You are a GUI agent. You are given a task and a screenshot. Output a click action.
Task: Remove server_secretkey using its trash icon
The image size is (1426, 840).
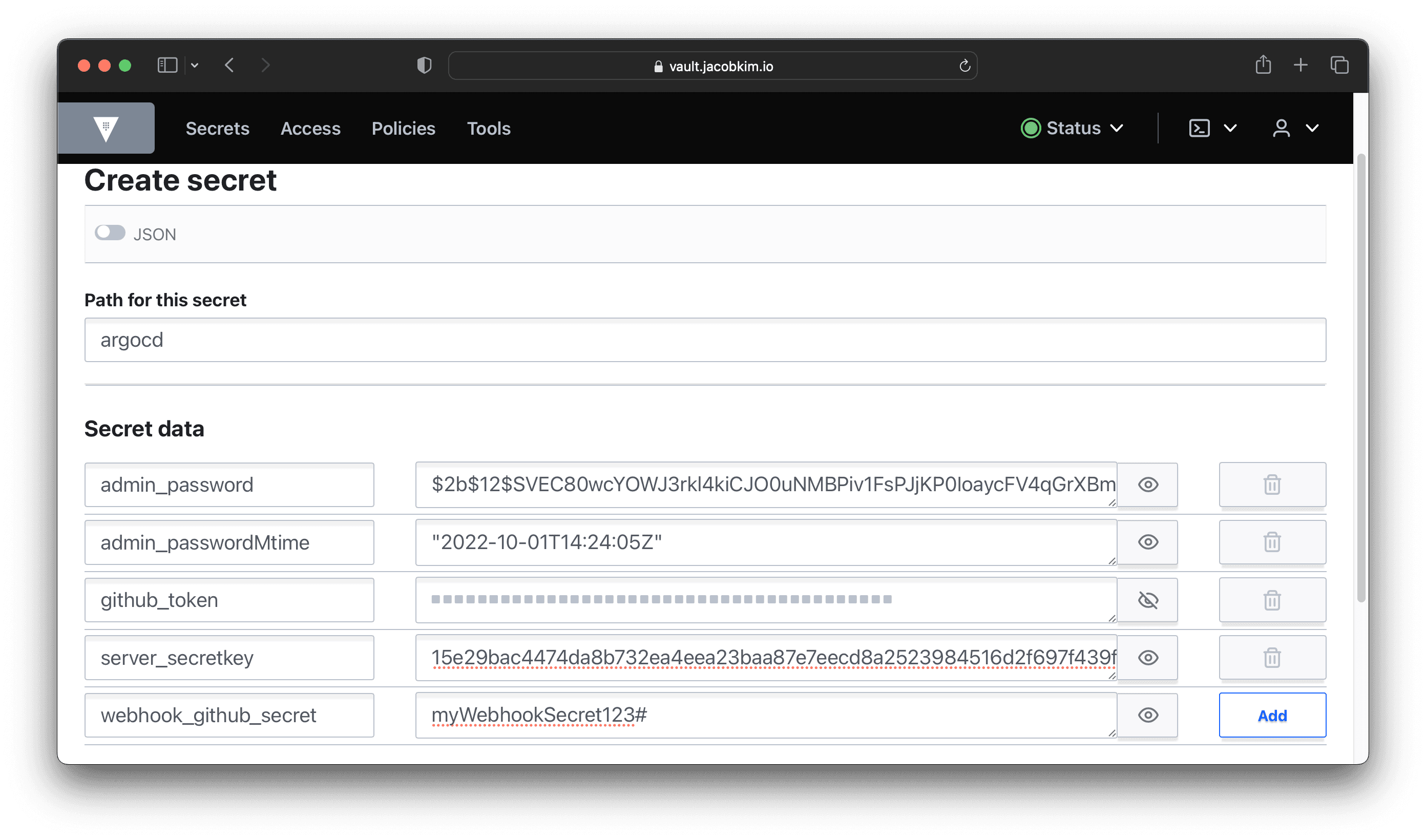(1272, 658)
